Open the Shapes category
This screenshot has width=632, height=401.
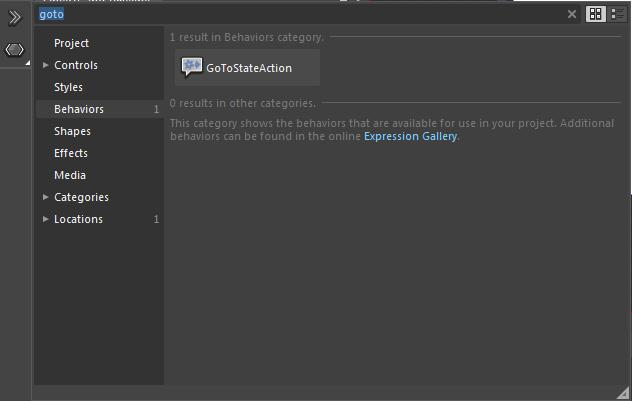tap(72, 131)
